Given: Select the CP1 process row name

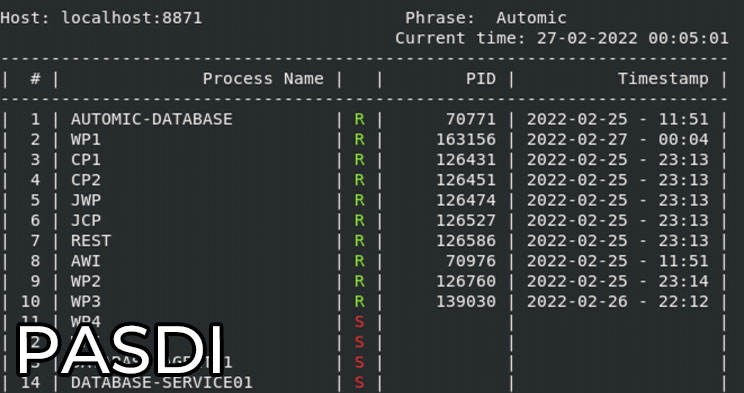Looking at the screenshot, I should (86, 160).
